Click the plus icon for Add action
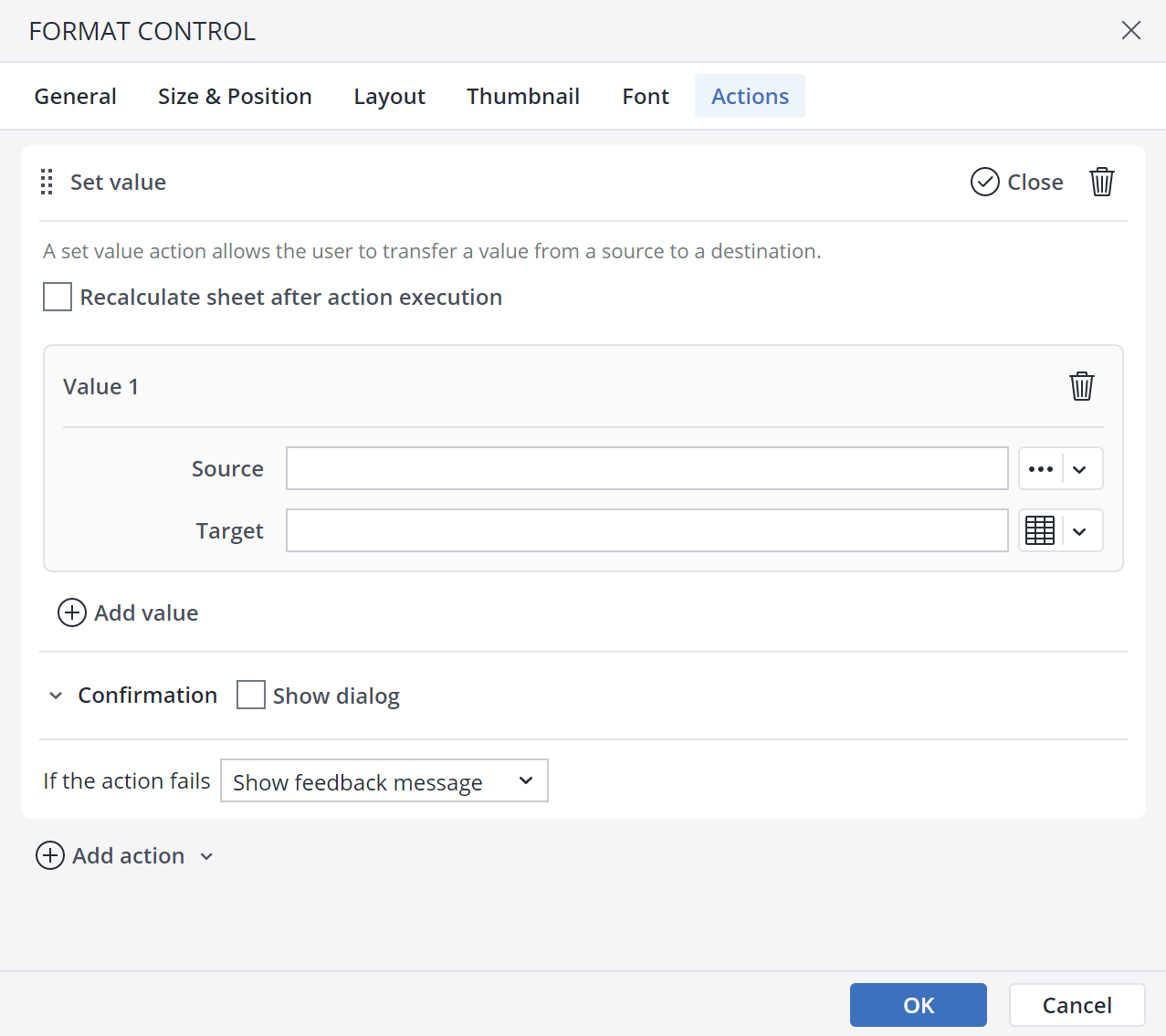1166x1036 pixels. [50, 855]
